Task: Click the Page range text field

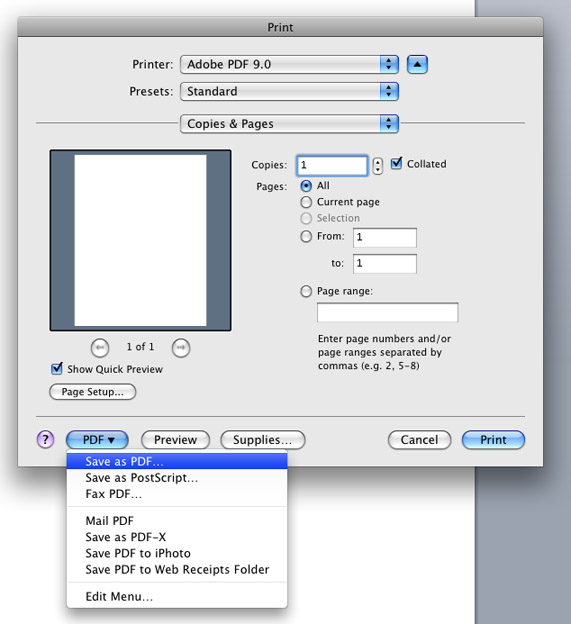Action: coord(388,312)
